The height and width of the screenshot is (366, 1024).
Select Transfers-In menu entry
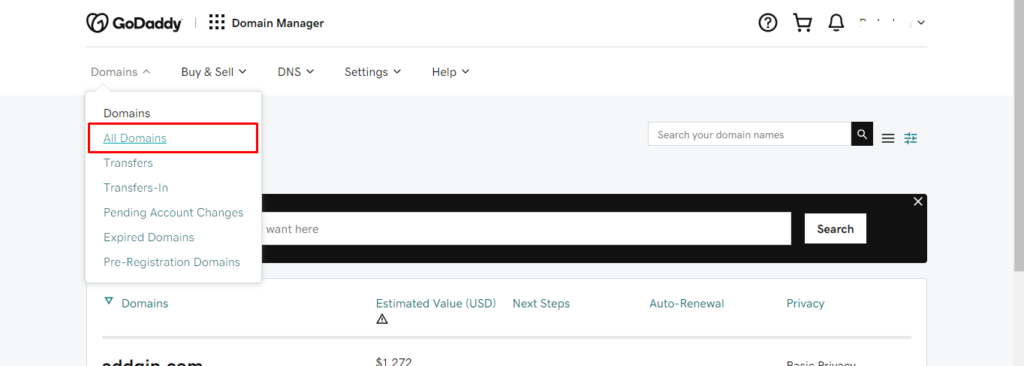tap(136, 188)
